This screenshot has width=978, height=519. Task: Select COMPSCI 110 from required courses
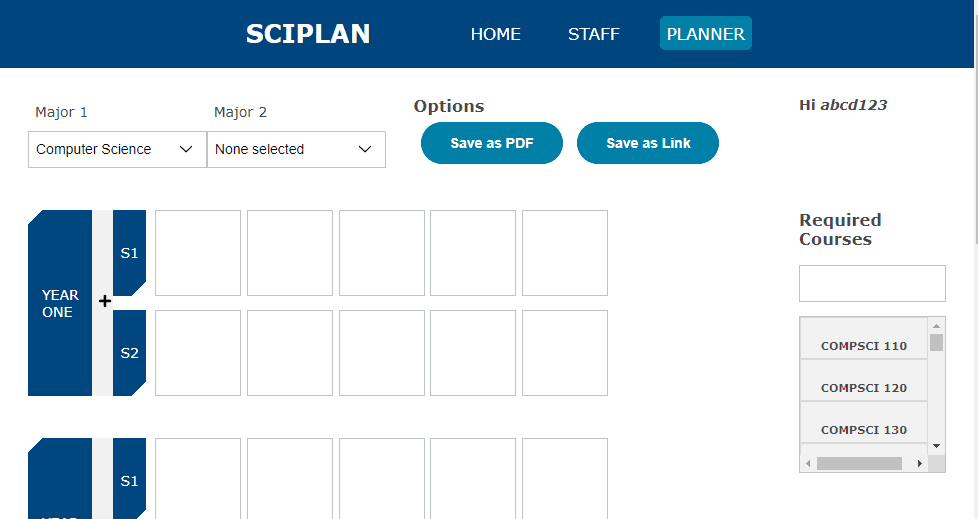tap(864, 345)
